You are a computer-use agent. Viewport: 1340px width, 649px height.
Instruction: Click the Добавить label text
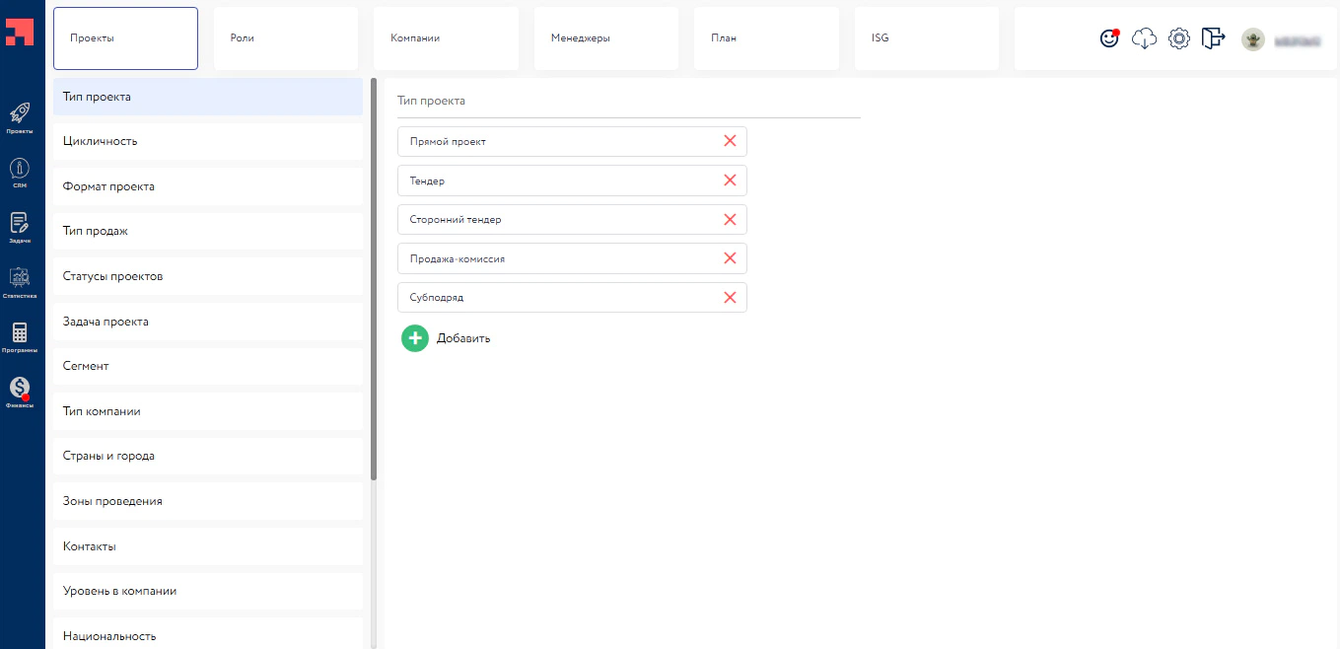(463, 339)
